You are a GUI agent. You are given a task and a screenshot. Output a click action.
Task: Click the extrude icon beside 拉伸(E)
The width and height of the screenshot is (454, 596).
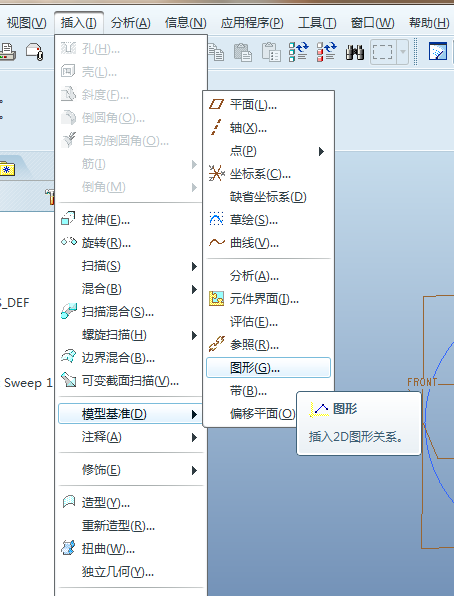(x=68, y=219)
